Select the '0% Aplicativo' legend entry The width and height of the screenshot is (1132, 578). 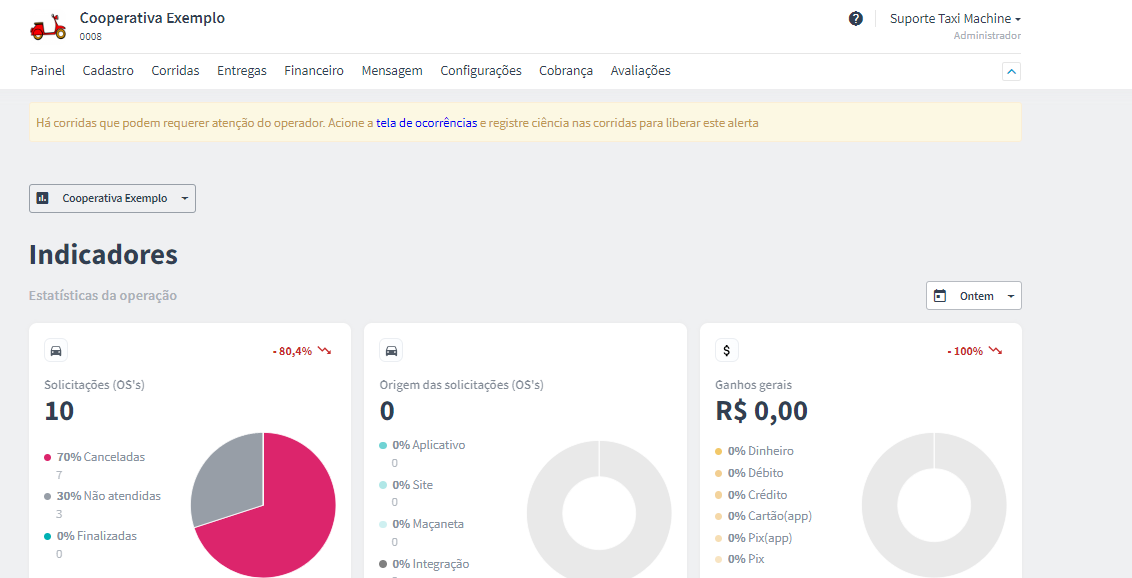click(422, 445)
